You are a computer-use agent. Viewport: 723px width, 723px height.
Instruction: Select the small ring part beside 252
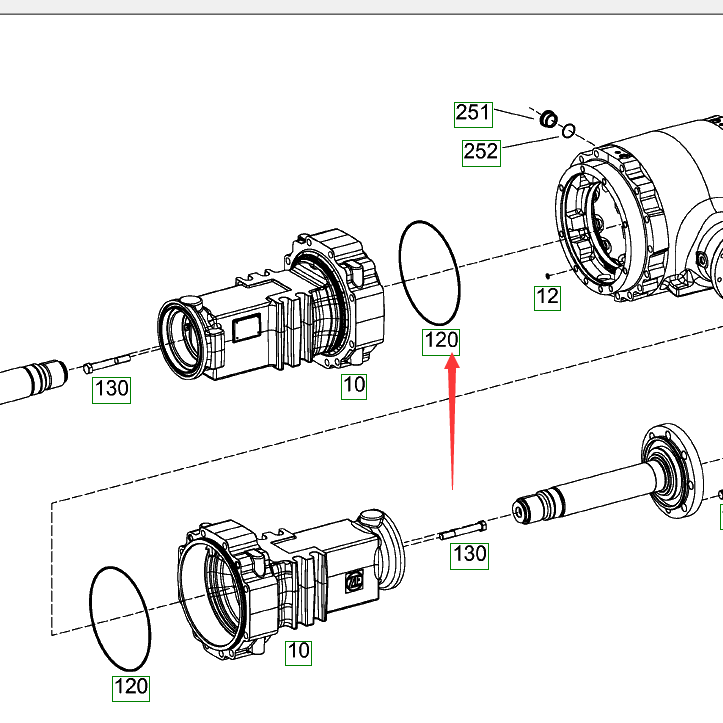click(x=567, y=130)
